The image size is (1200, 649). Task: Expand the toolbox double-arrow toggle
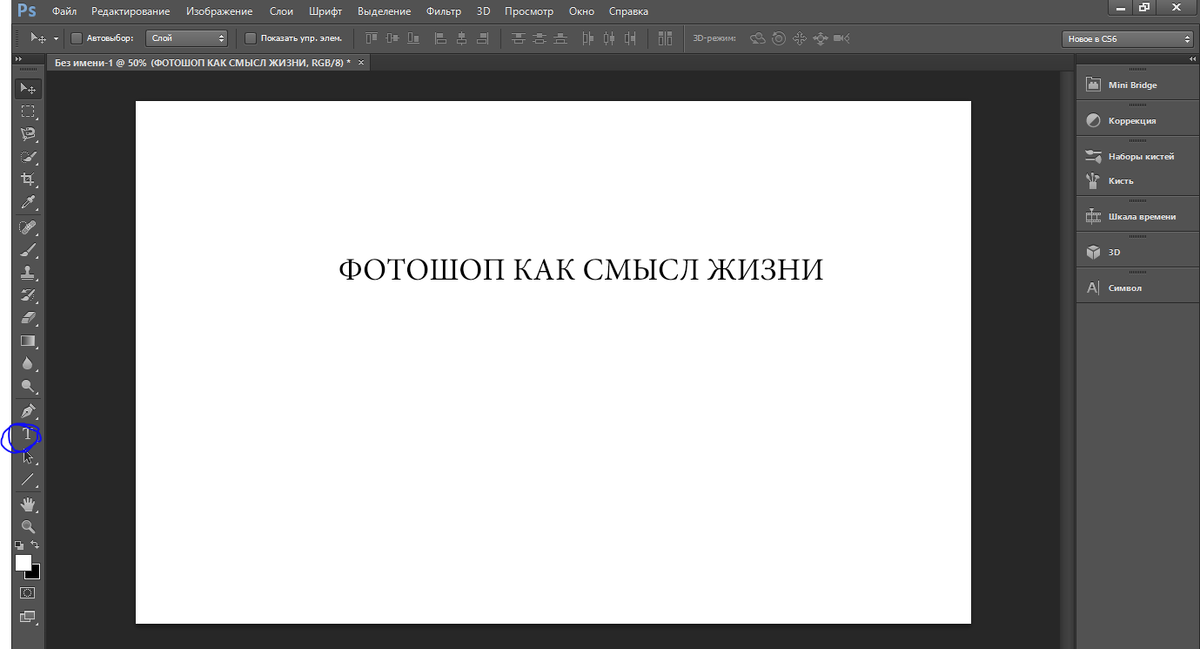[18, 60]
